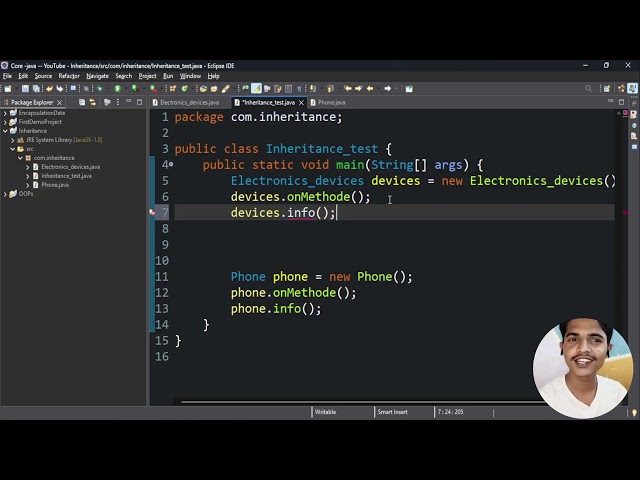Screen dimensions: 640x480
Task: Toggle Word Wrap toolbar icon
Action: pyautogui.click(x=278, y=89)
